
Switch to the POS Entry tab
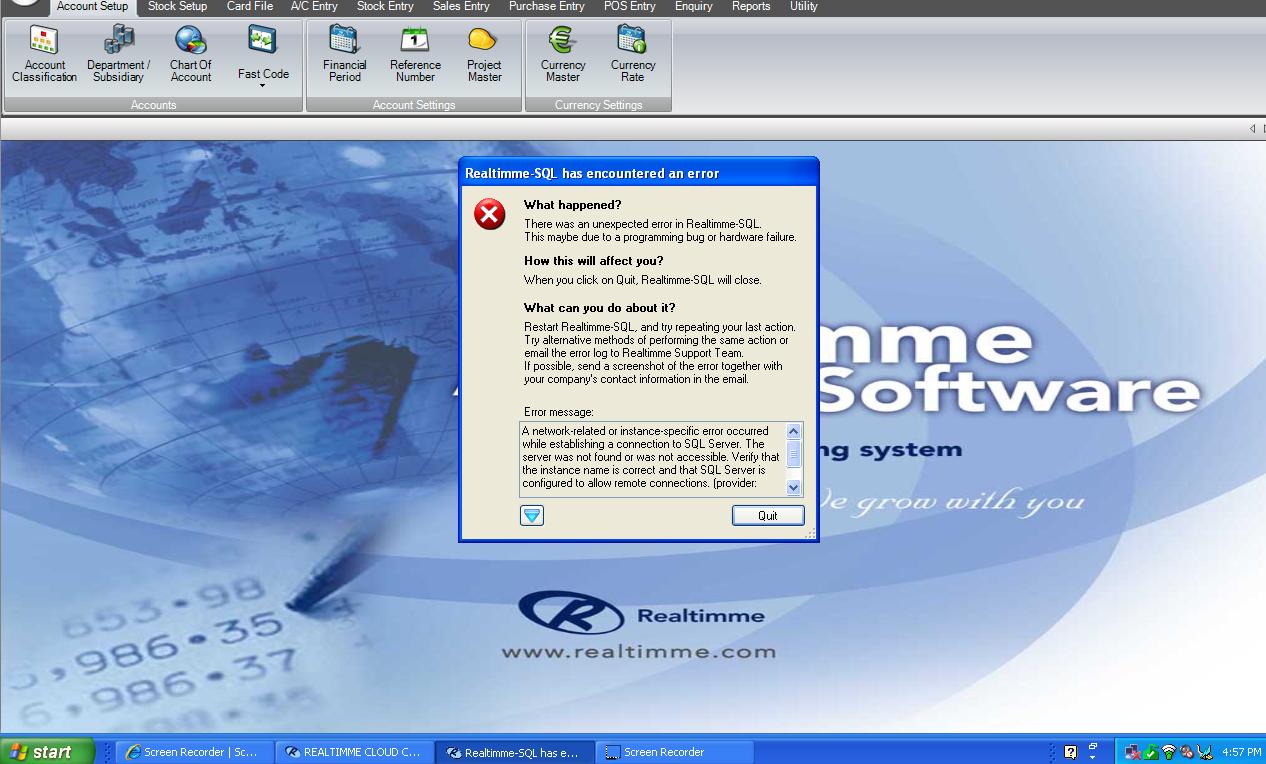pyautogui.click(x=629, y=6)
